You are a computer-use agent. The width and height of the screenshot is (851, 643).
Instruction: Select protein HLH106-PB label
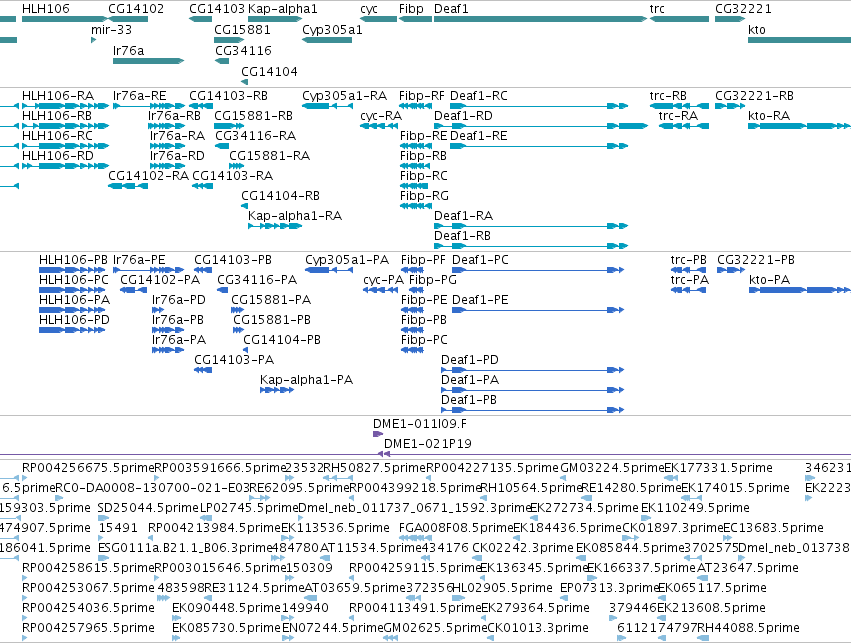pos(73,260)
